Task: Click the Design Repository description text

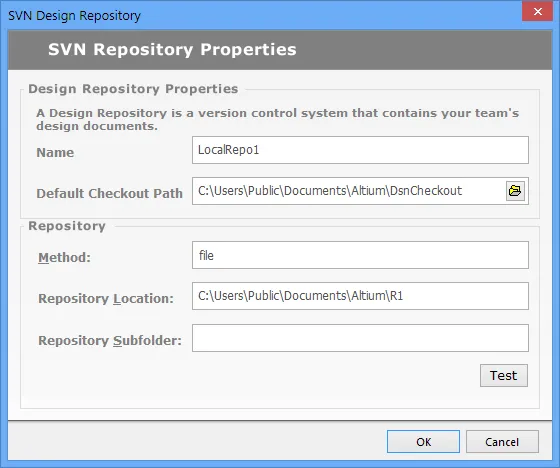Action: (278, 119)
